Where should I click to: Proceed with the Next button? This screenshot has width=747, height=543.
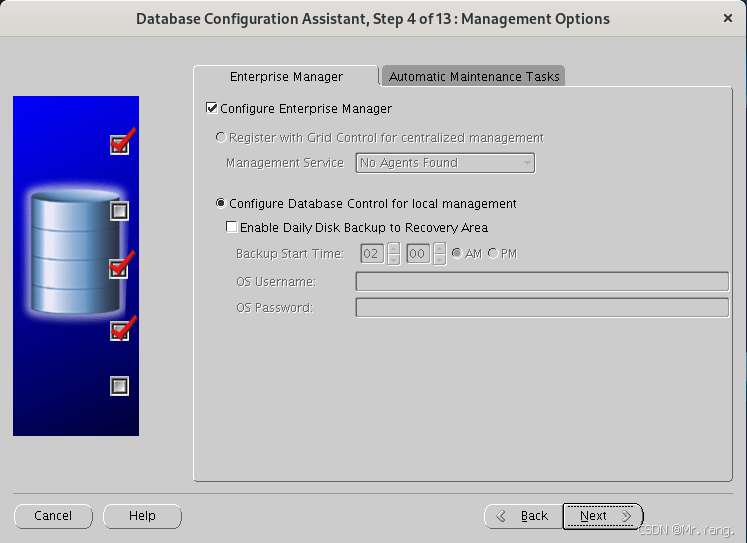click(603, 516)
